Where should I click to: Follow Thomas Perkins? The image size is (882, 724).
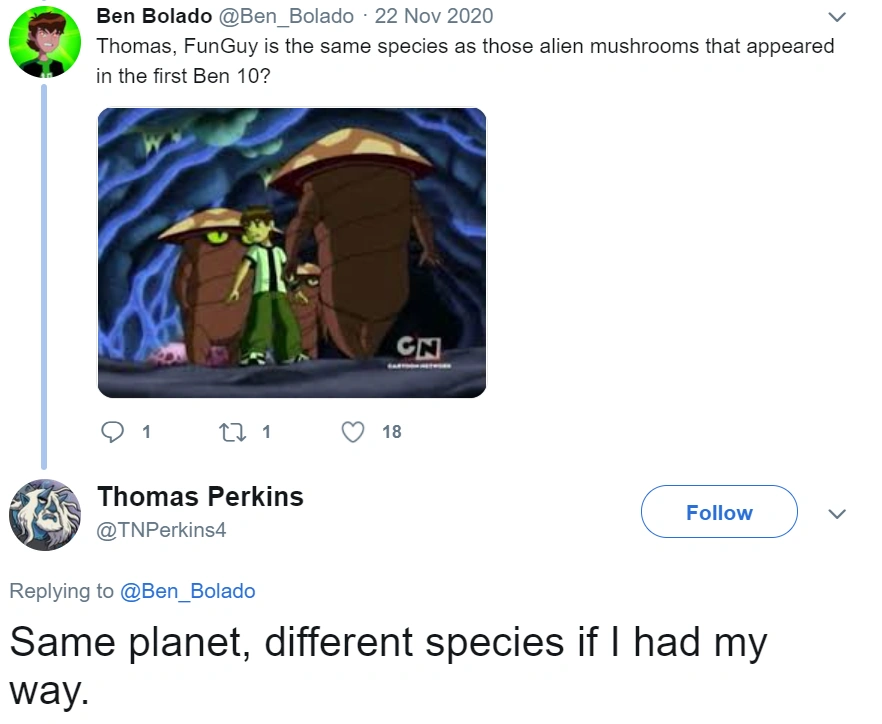point(718,513)
